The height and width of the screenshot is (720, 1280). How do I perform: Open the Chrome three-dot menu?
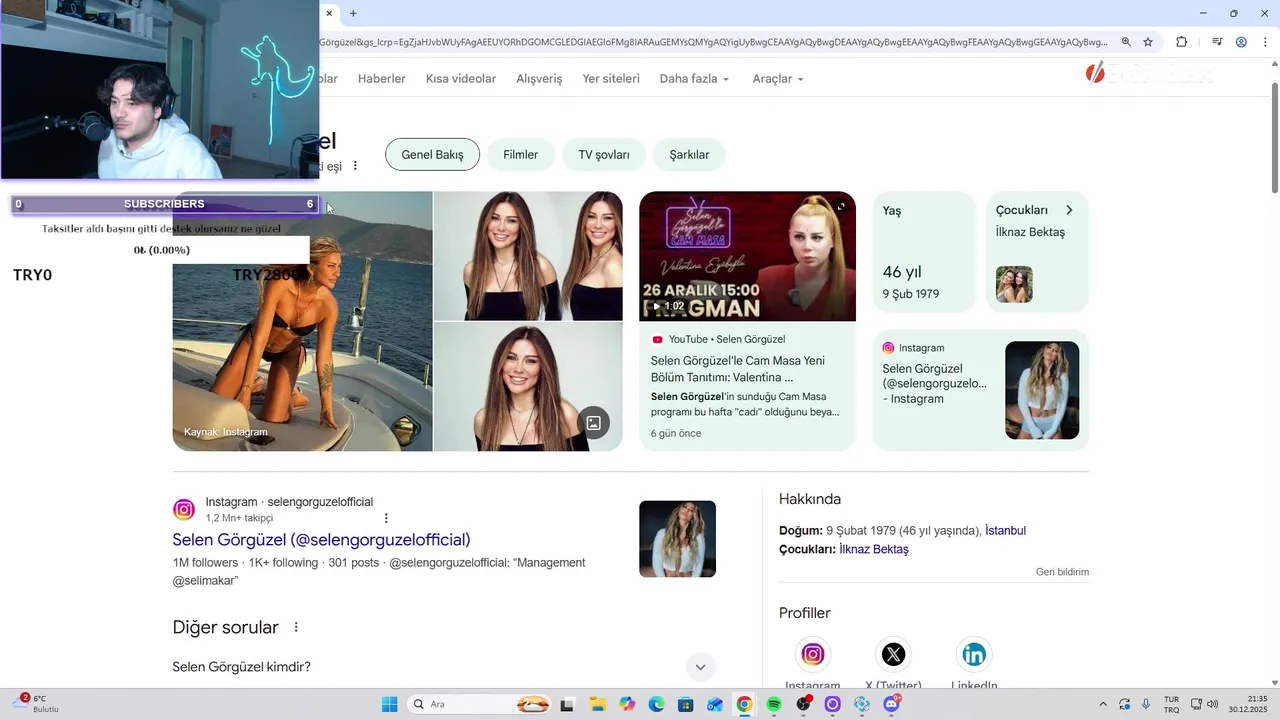pyautogui.click(x=1265, y=42)
